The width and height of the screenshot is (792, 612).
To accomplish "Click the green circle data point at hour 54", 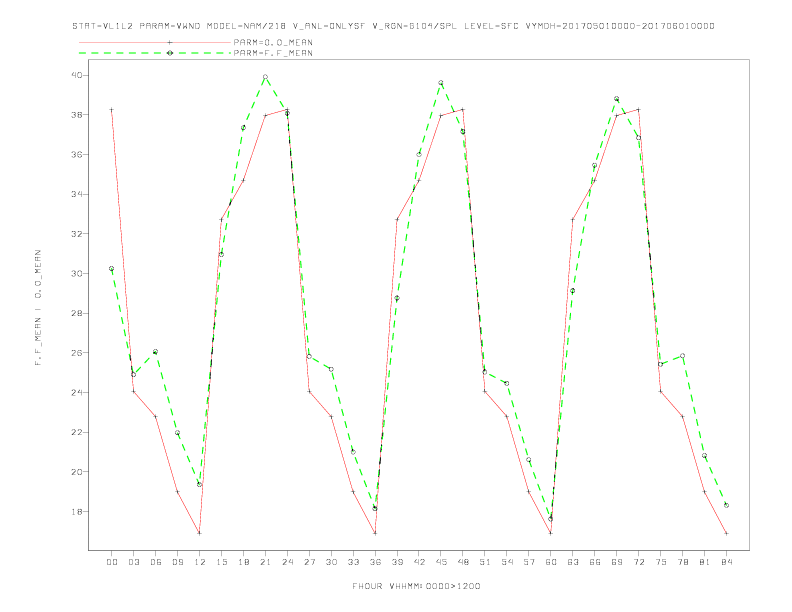I will pyautogui.click(x=507, y=383).
